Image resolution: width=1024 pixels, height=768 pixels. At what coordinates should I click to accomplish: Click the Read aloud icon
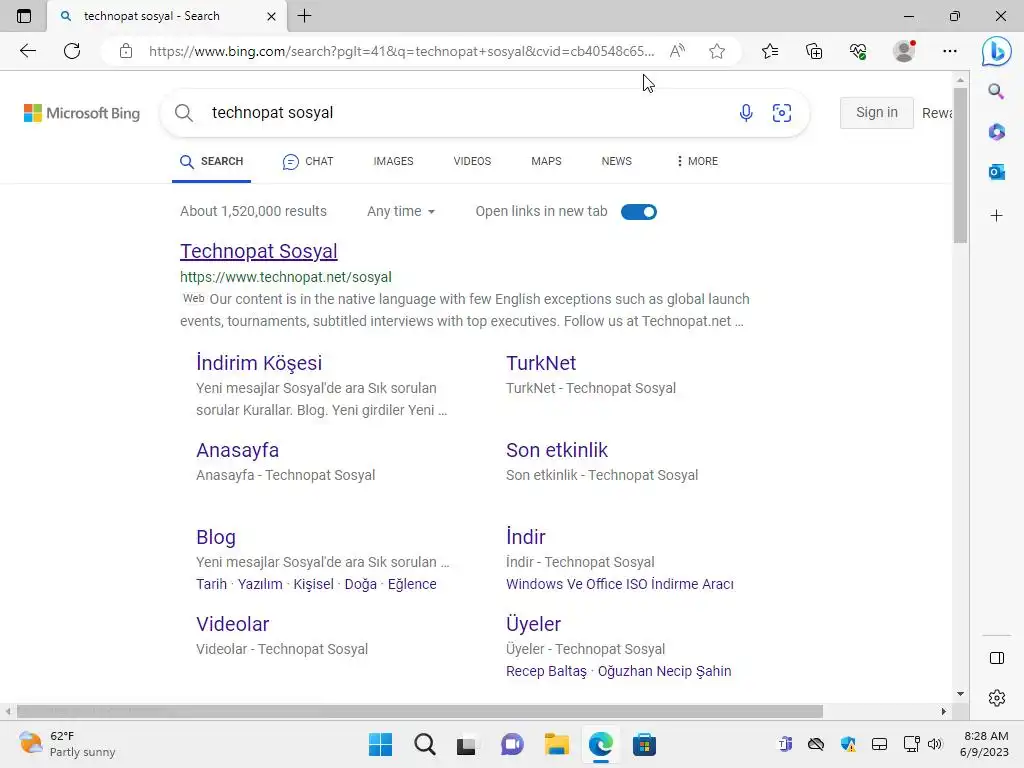click(677, 51)
